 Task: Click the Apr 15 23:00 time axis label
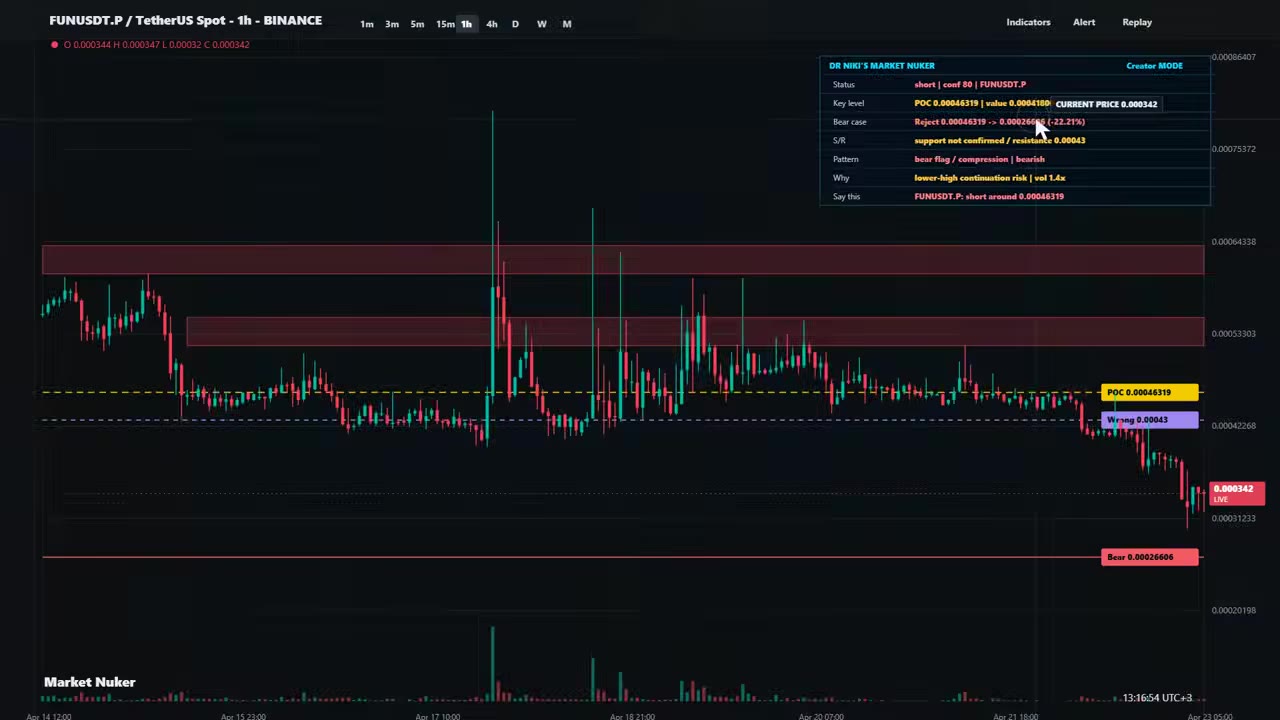point(244,716)
